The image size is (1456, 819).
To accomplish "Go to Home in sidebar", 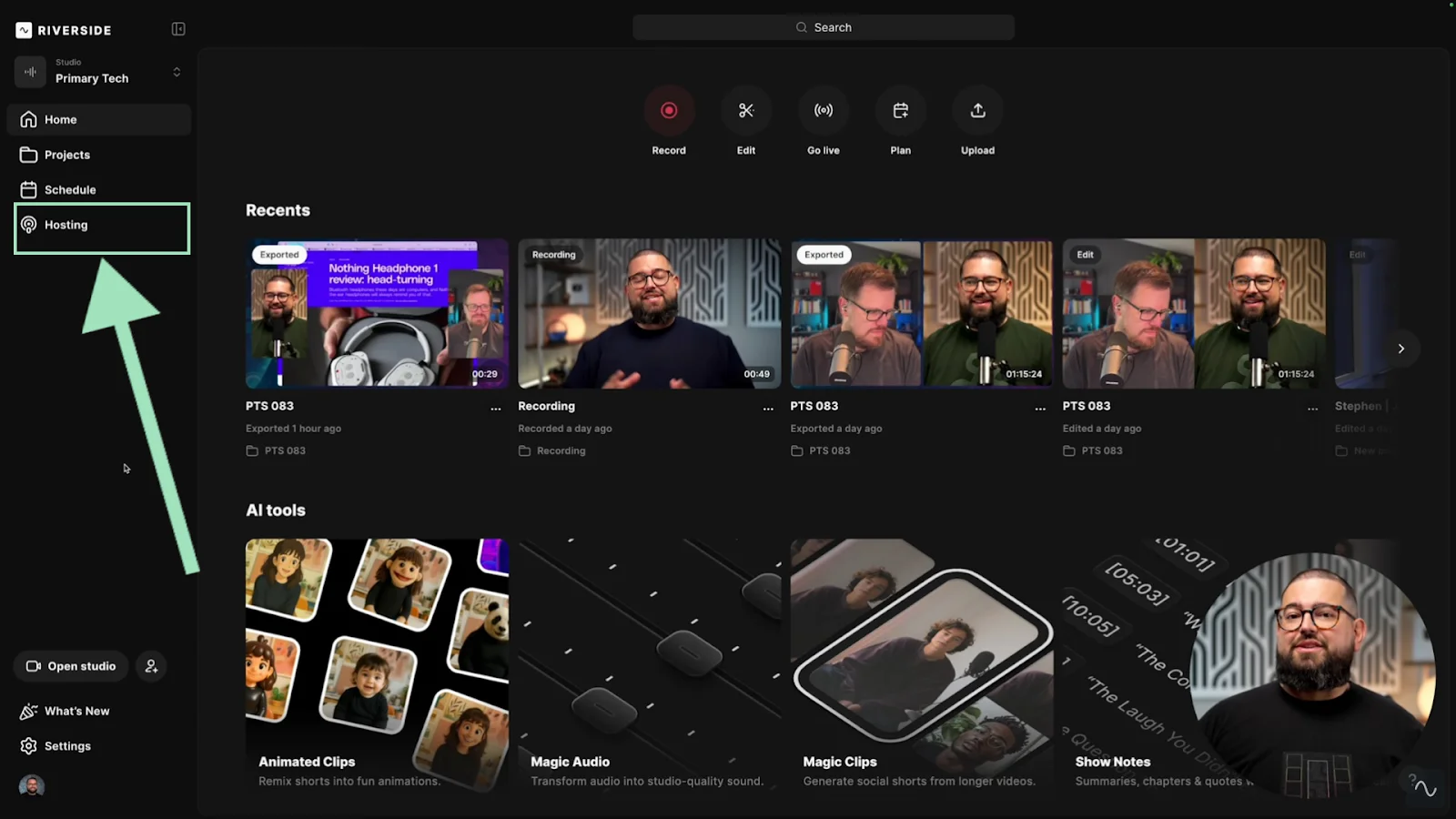I will coord(99,119).
